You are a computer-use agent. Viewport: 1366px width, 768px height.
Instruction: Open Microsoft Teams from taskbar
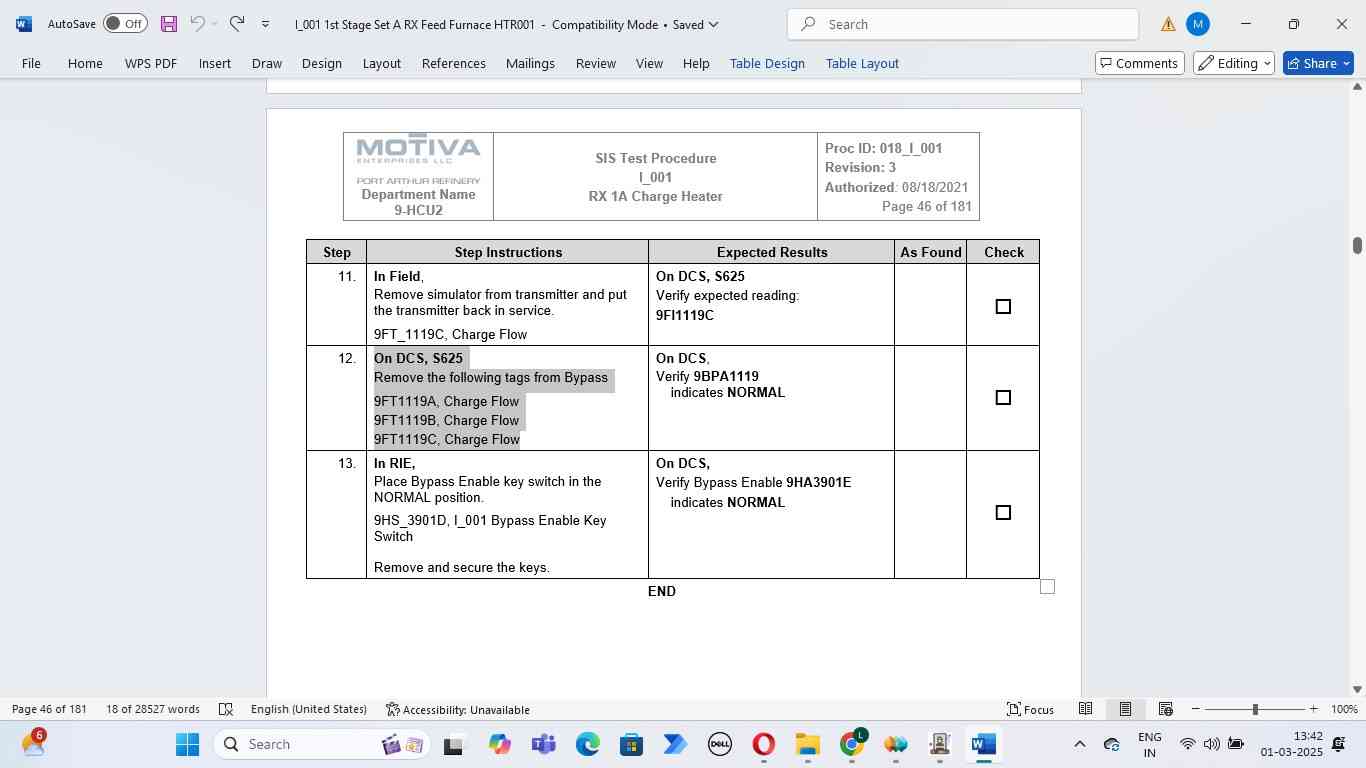(543, 745)
